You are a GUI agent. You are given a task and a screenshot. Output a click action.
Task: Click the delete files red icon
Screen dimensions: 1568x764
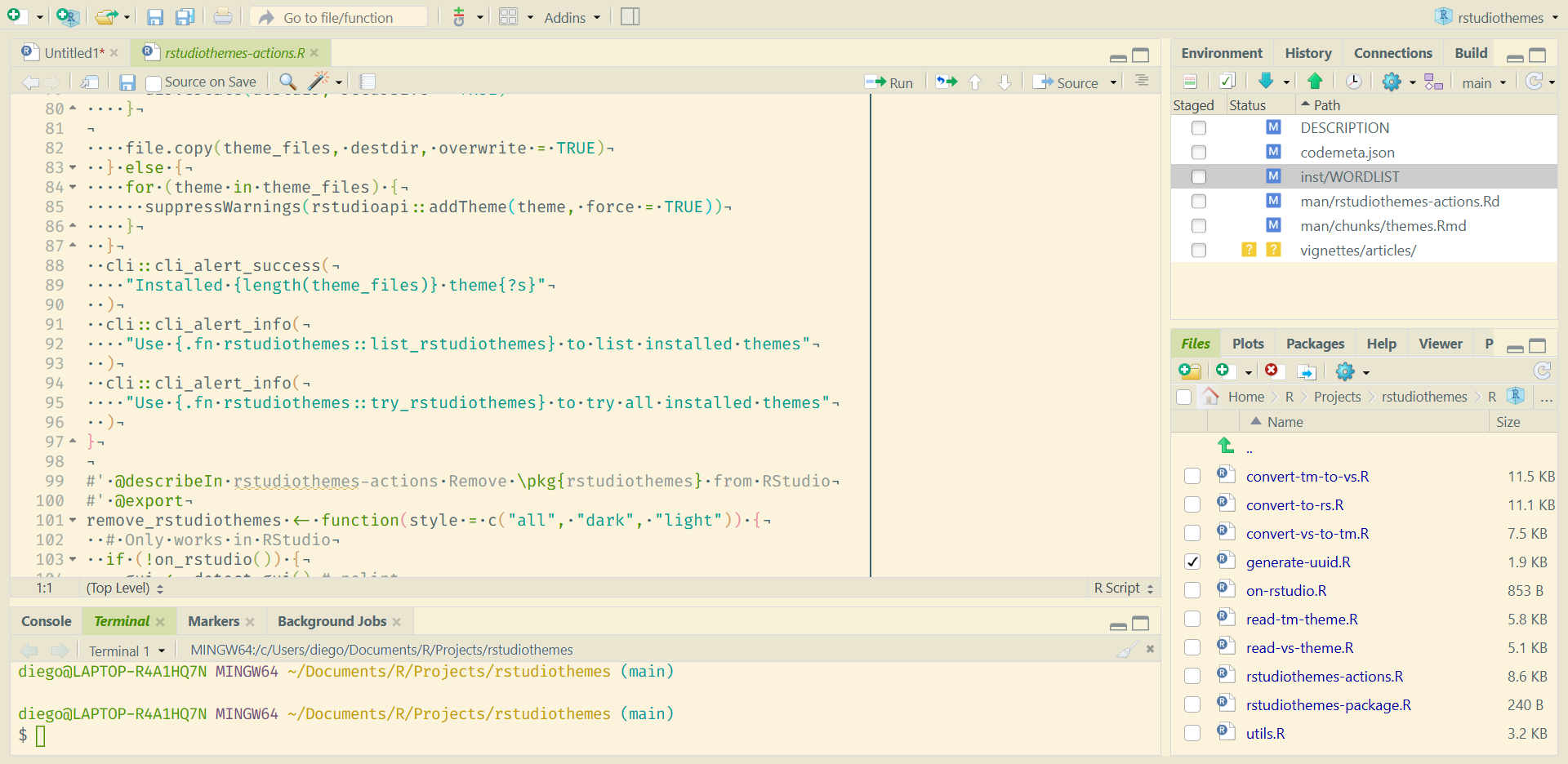pos(1272,371)
